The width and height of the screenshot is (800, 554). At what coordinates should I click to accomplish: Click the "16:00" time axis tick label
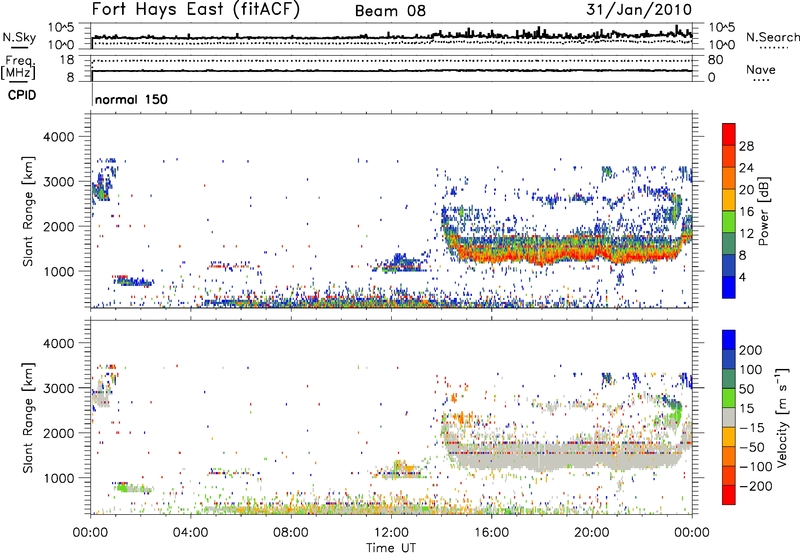click(x=491, y=533)
